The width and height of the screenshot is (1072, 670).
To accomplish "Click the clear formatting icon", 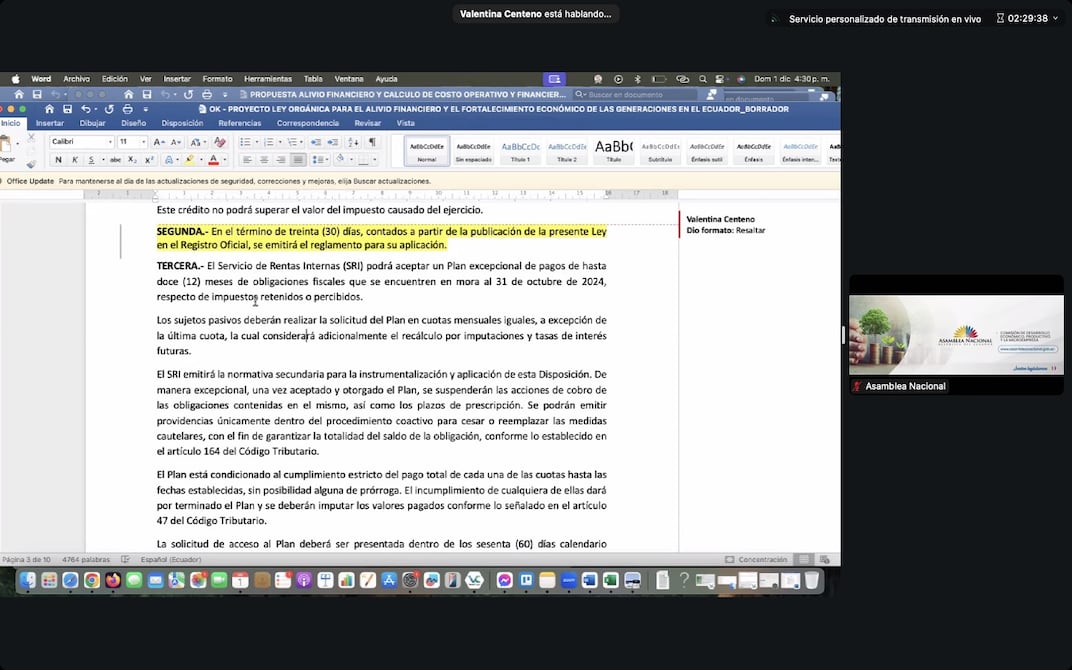I will click(x=219, y=142).
